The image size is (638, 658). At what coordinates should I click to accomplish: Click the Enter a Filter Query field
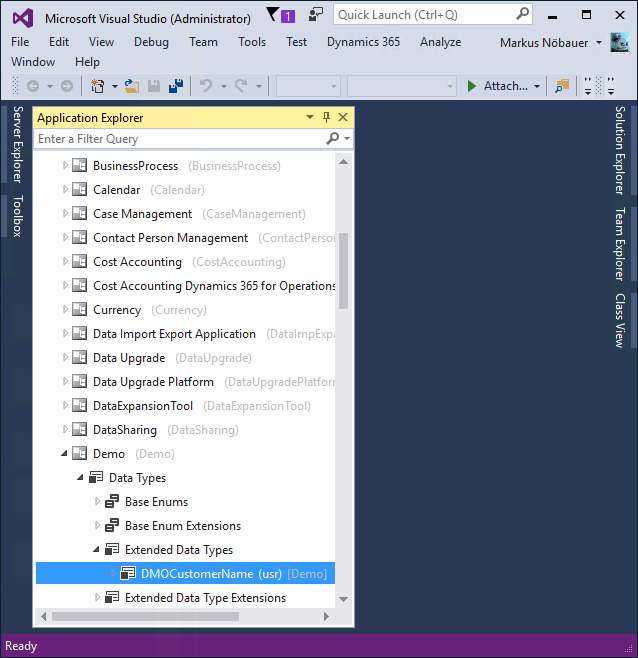pyautogui.click(x=180, y=139)
